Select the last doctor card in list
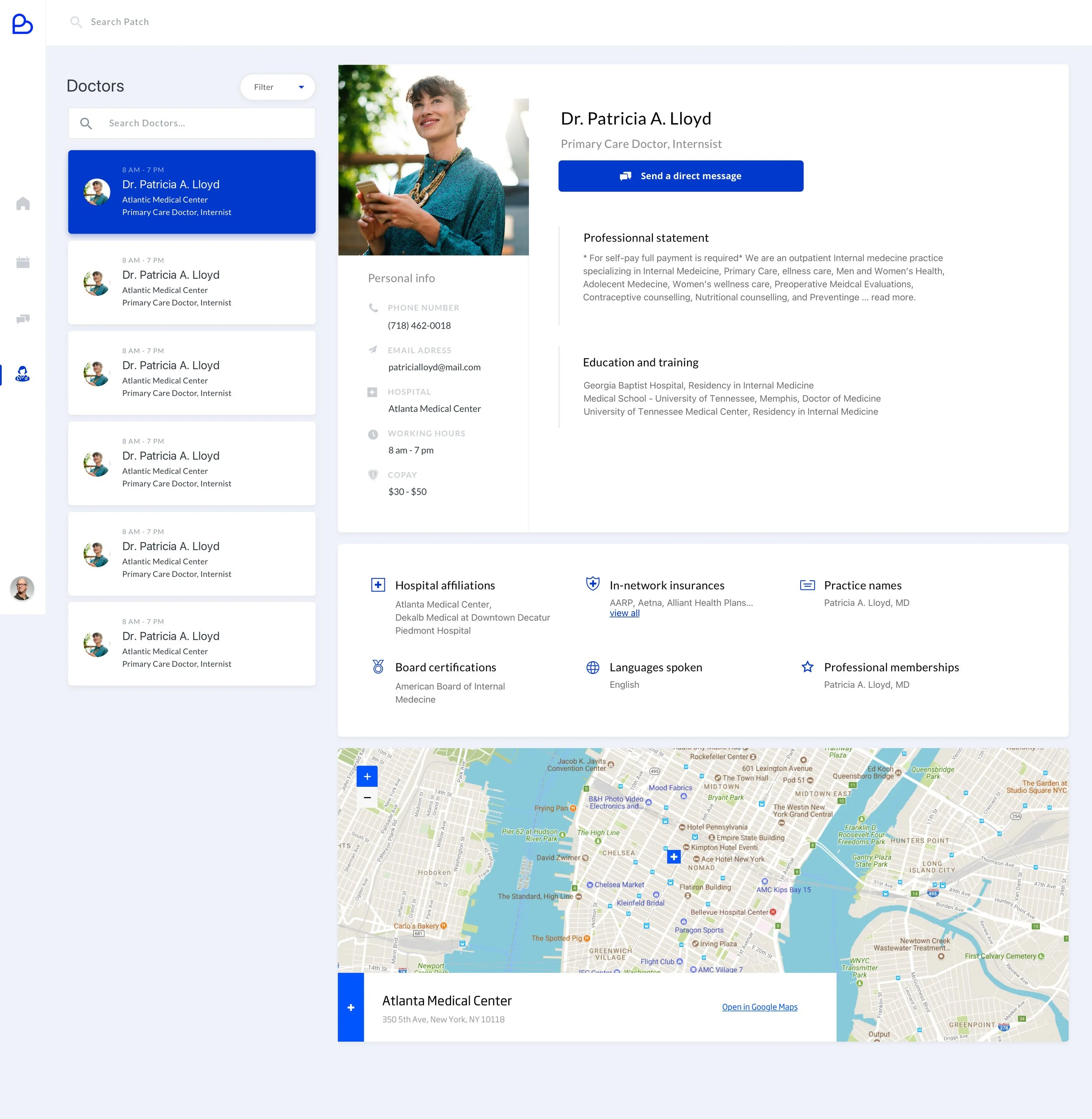The height and width of the screenshot is (1119, 1092). (x=192, y=643)
